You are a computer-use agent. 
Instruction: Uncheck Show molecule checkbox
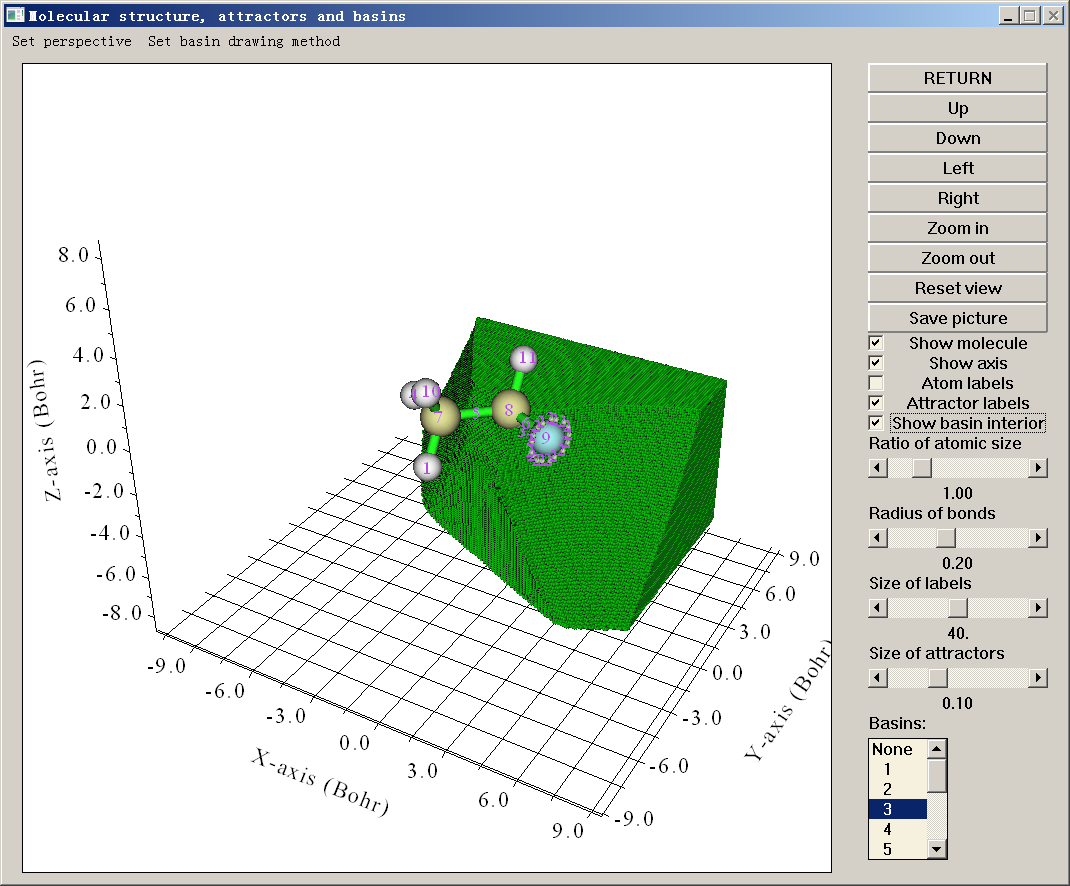[876, 343]
